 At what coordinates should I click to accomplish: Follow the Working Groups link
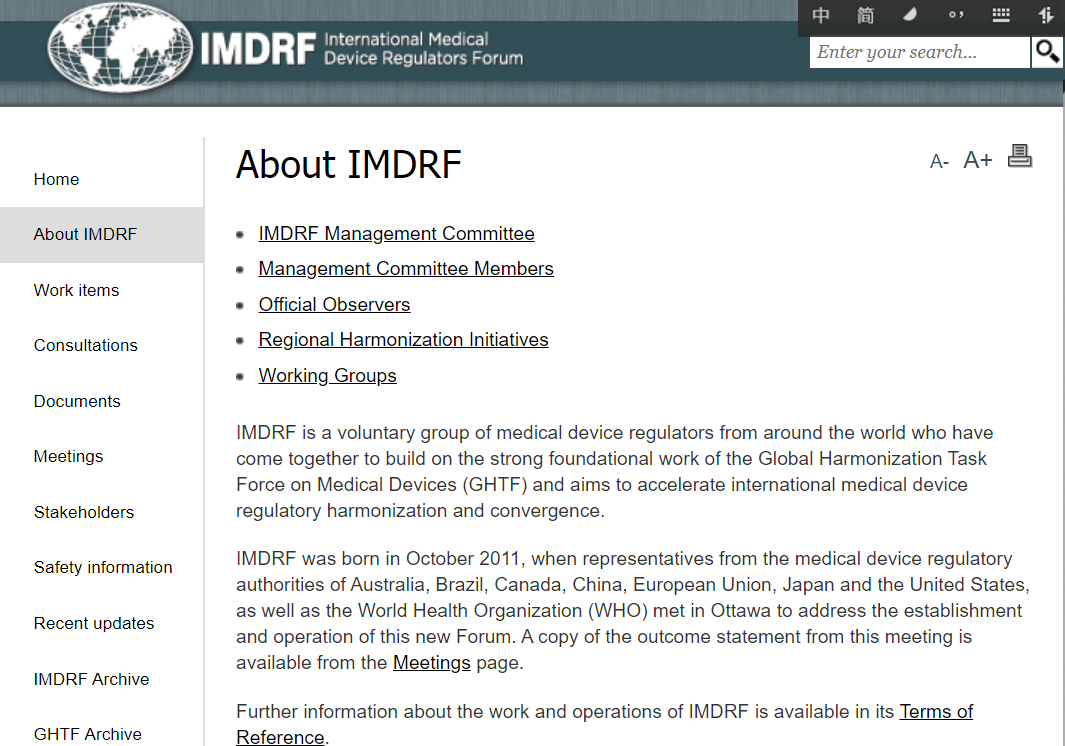[327, 376]
